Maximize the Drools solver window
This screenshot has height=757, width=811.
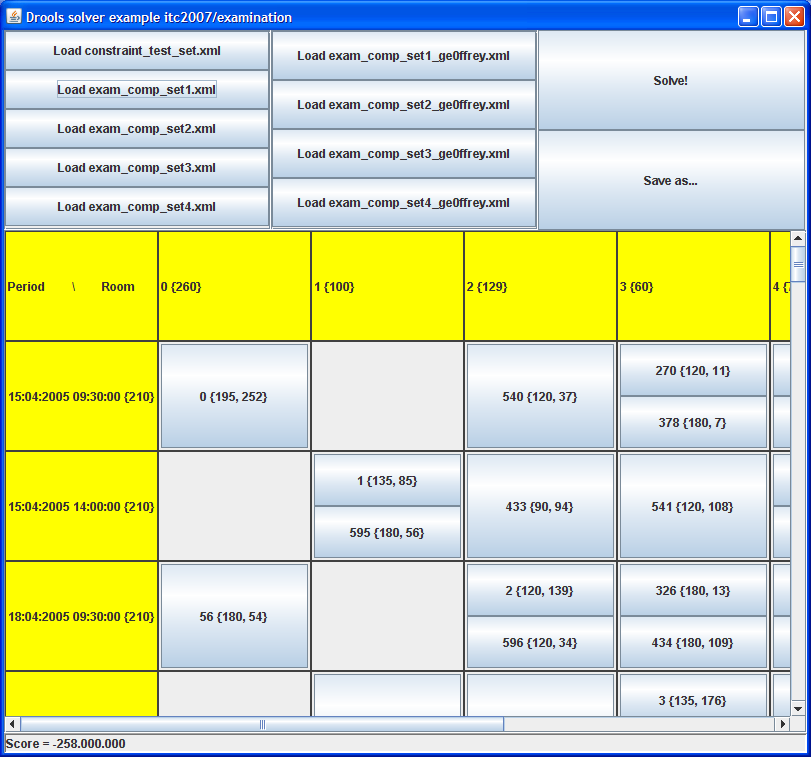[x=771, y=16]
